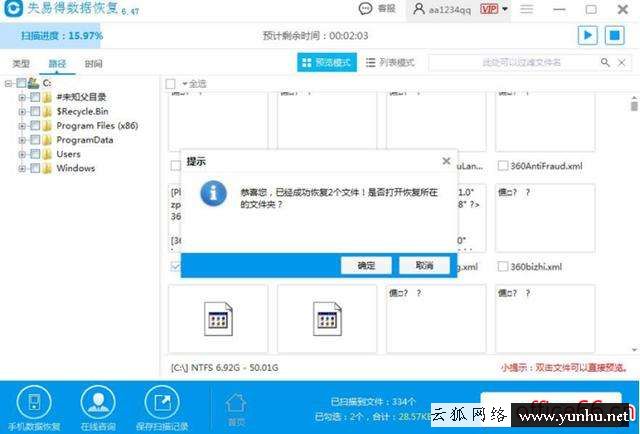Open thumbnail of 360AntiFraud.xml preview
Viewport: 640px width, 434px height.
click(545, 122)
